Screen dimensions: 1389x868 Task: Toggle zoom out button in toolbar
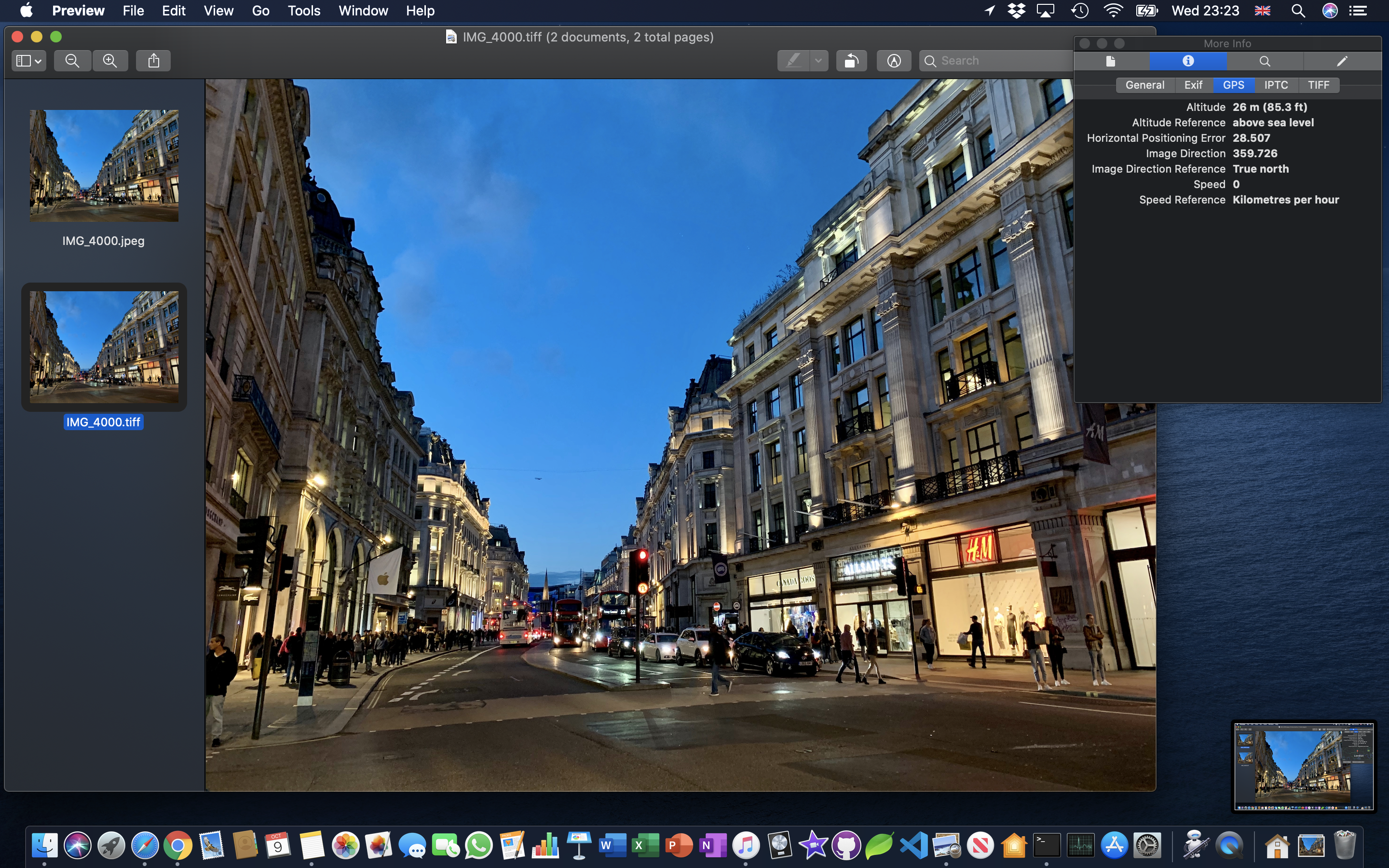pyautogui.click(x=72, y=61)
